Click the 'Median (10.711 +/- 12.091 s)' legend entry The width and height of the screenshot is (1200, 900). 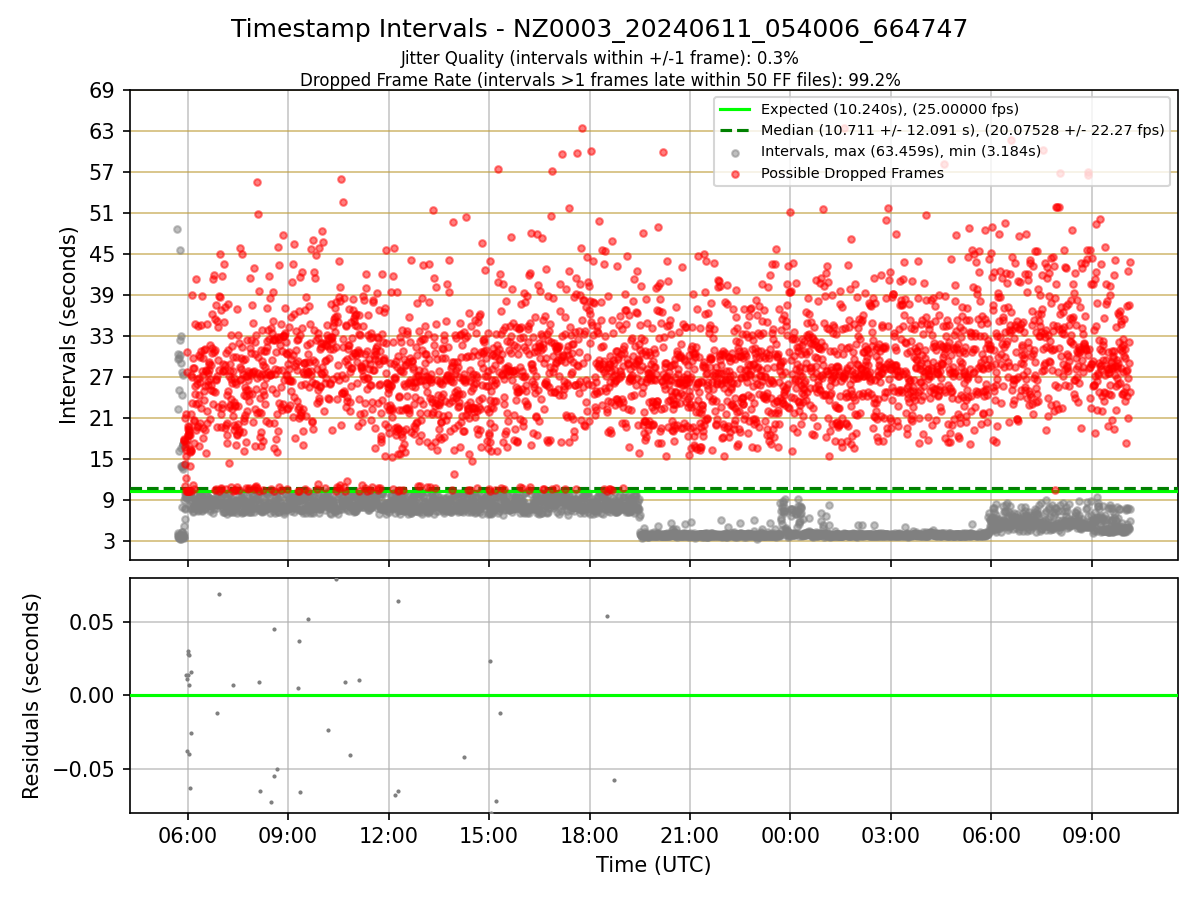963,130
